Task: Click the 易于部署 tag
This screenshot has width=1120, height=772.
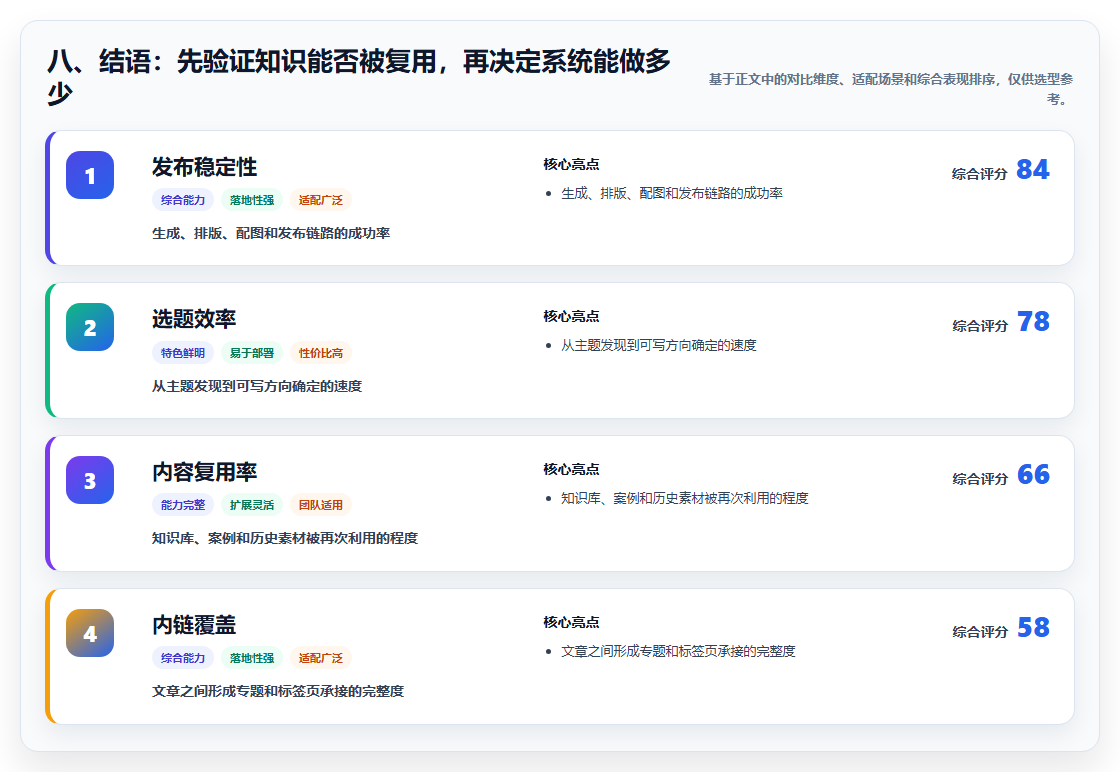Action: tap(251, 353)
